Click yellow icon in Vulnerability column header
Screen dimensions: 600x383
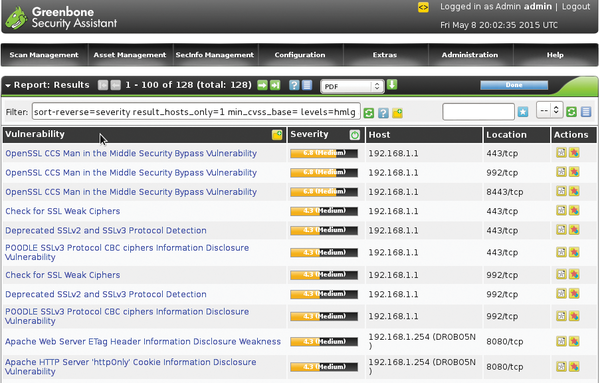(x=277, y=135)
